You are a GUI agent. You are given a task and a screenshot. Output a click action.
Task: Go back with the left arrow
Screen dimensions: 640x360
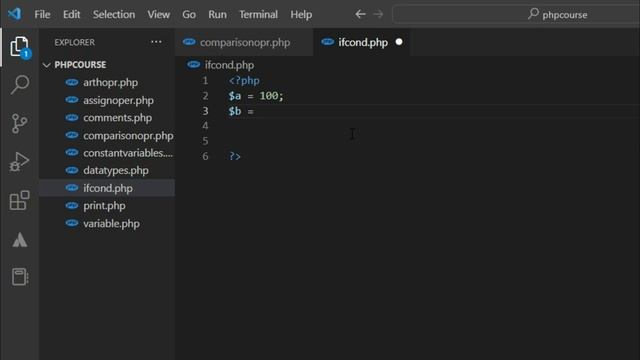click(360, 14)
